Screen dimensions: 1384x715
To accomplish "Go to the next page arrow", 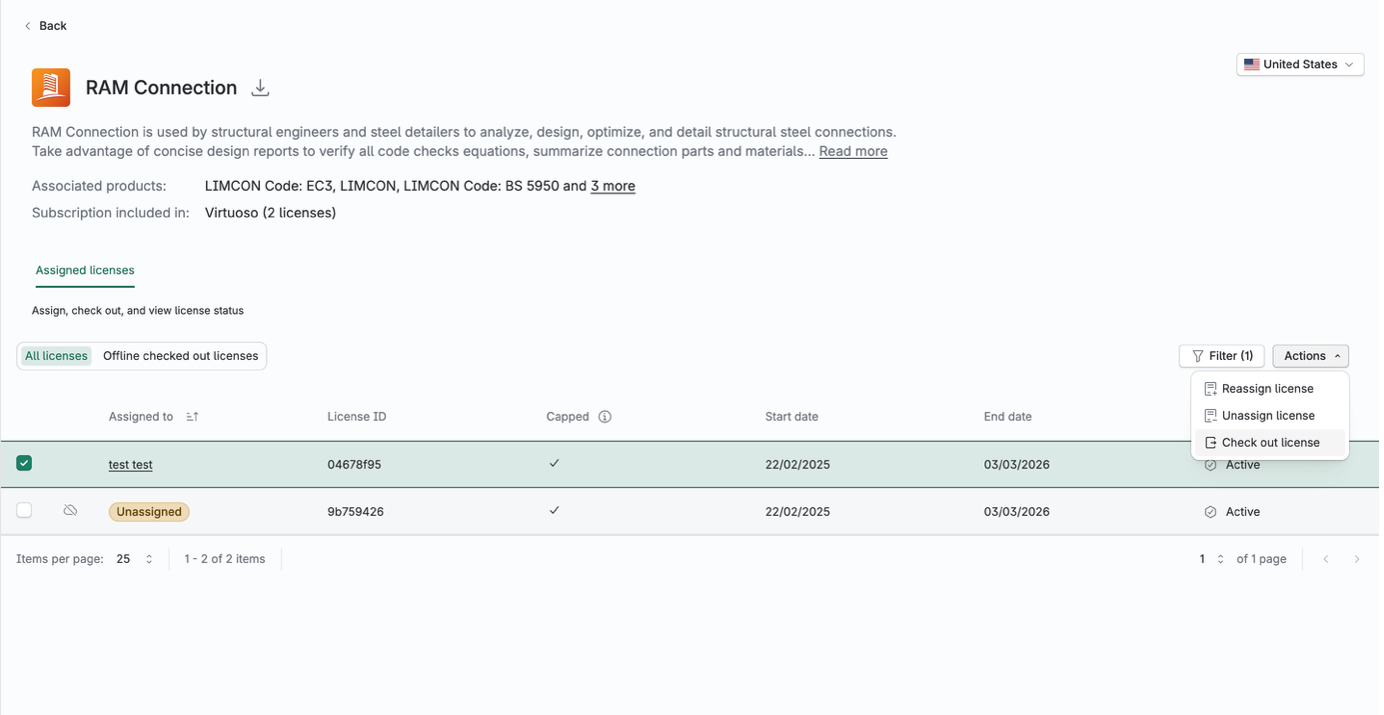I will point(1357,559).
